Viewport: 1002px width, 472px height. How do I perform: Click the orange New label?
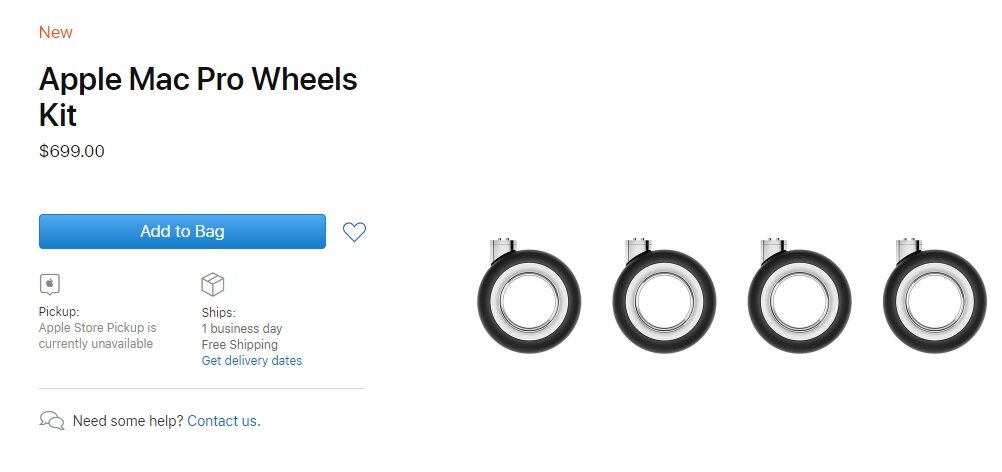(x=56, y=33)
